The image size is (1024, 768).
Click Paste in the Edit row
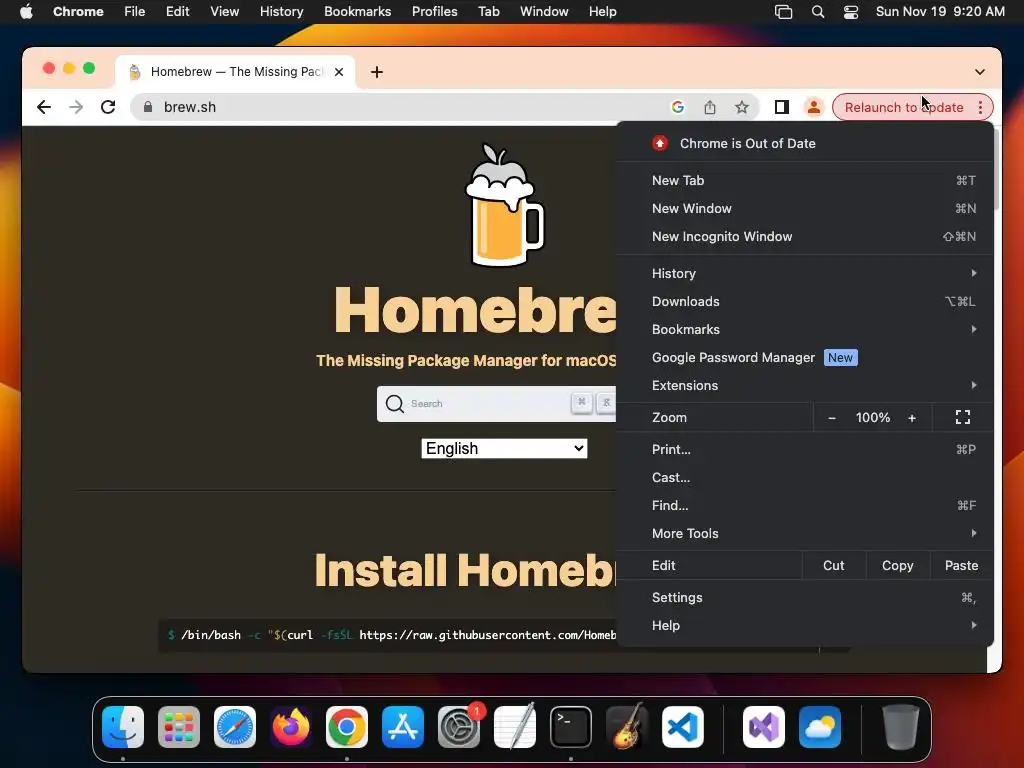click(x=961, y=566)
